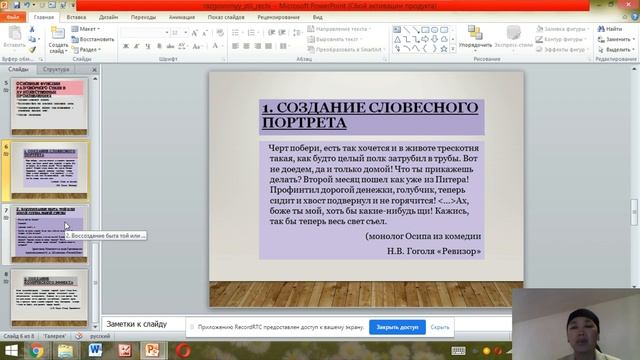The width and height of the screenshot is (640, 360).
Task: Select the right arrow shape in gallery
Action: tap(425, 39)
